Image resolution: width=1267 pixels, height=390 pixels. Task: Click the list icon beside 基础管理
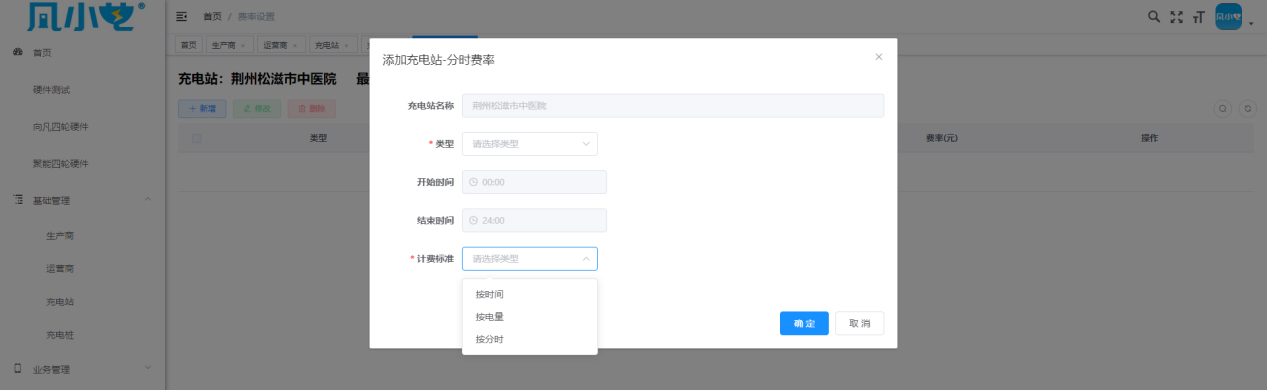pyautogui.click(x=18, y=200)
